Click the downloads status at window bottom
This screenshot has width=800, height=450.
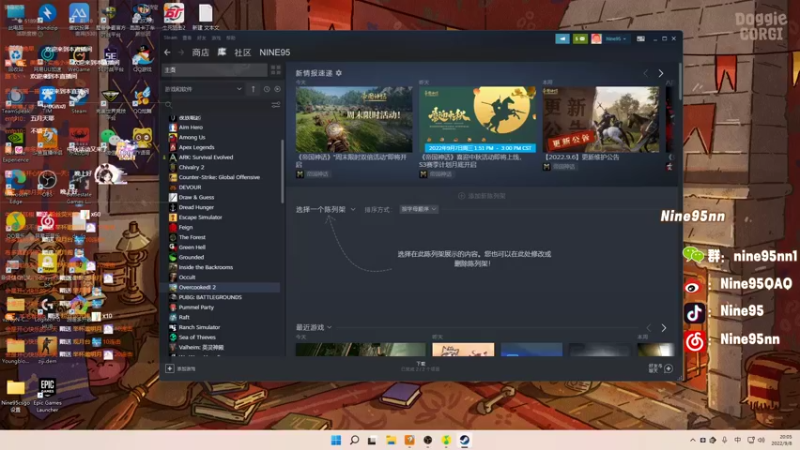coord(420,366)
